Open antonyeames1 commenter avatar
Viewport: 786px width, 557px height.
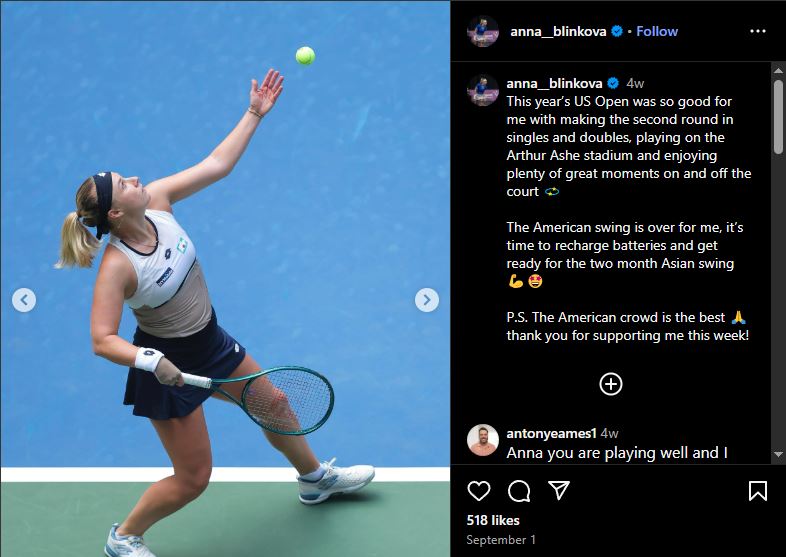(483, 440)
